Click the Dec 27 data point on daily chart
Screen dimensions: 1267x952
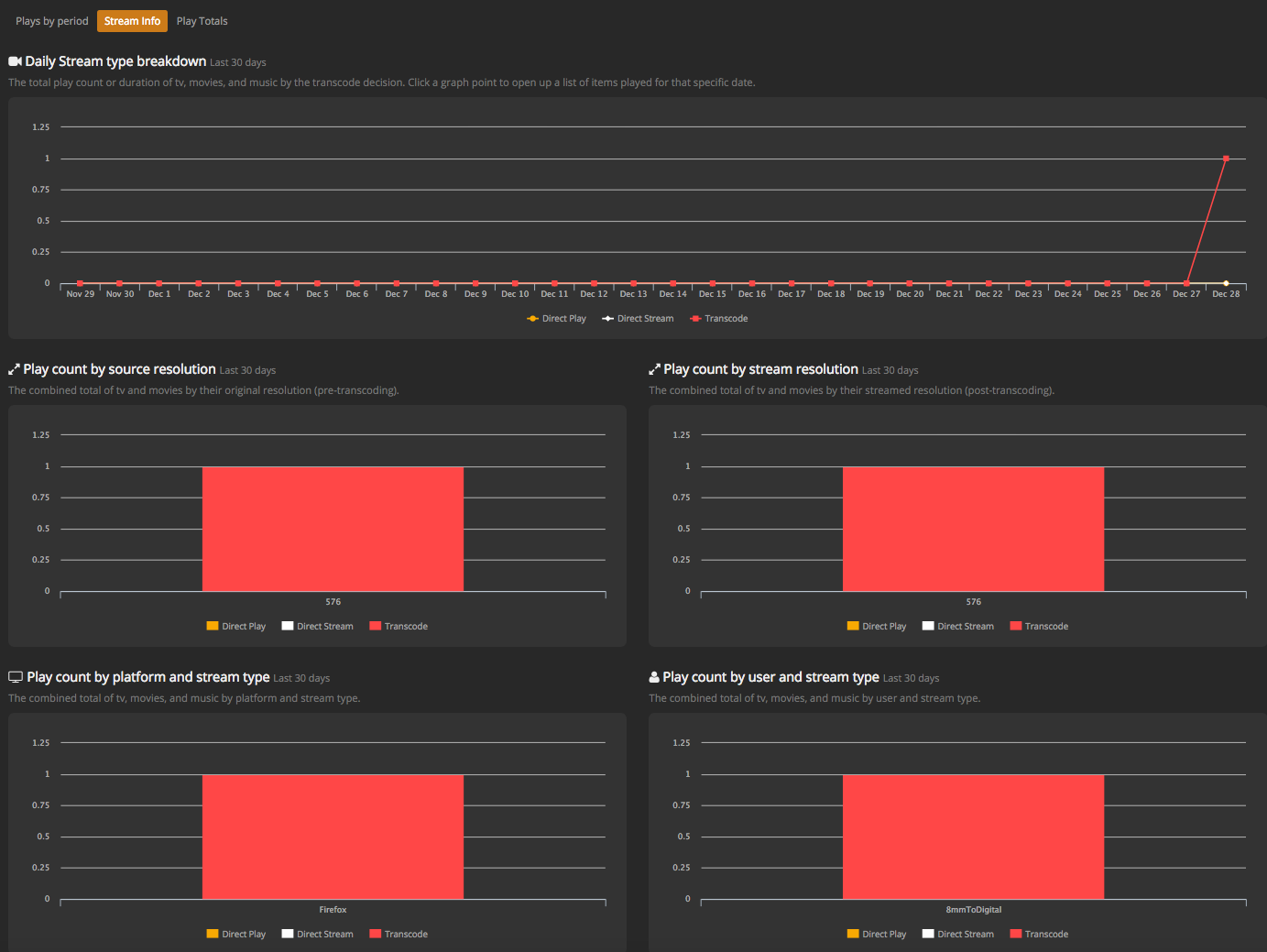1186,283
